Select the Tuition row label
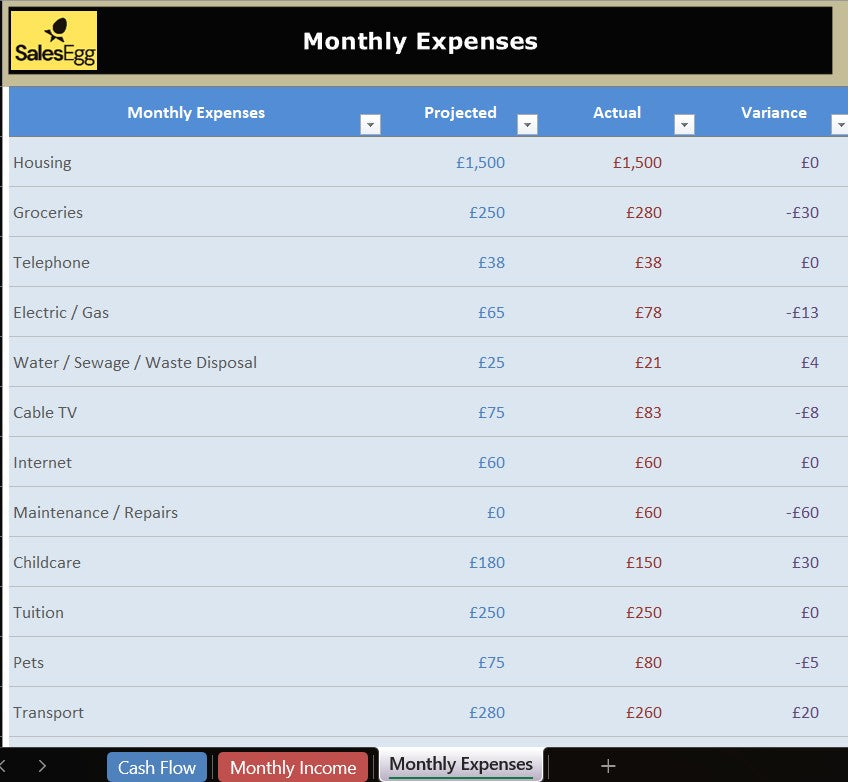Screen dimensions: 848x782 (38, 612)
